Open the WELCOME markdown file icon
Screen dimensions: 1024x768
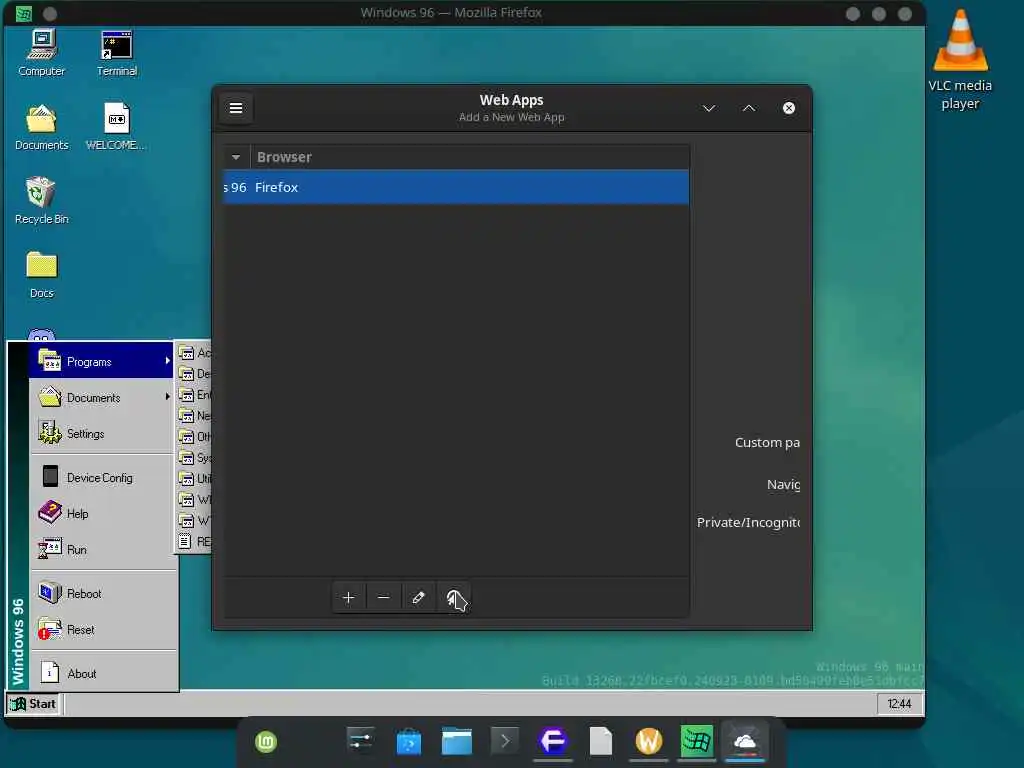(x=116, y=127)
